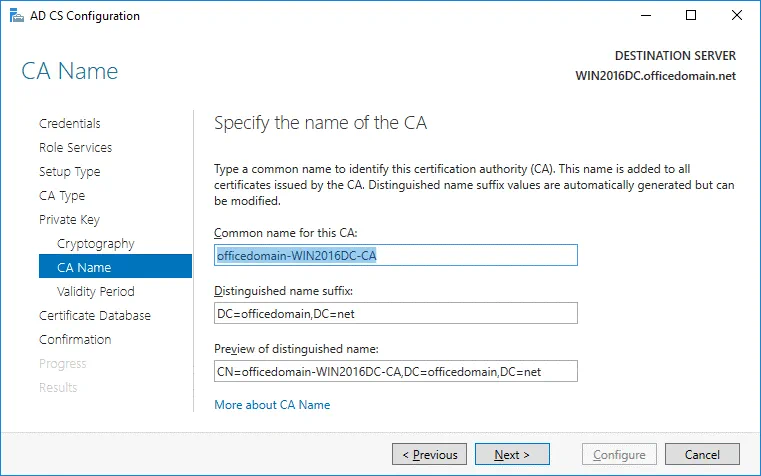Click the Previous button
The image size is (761, 476).
[430, 455]
